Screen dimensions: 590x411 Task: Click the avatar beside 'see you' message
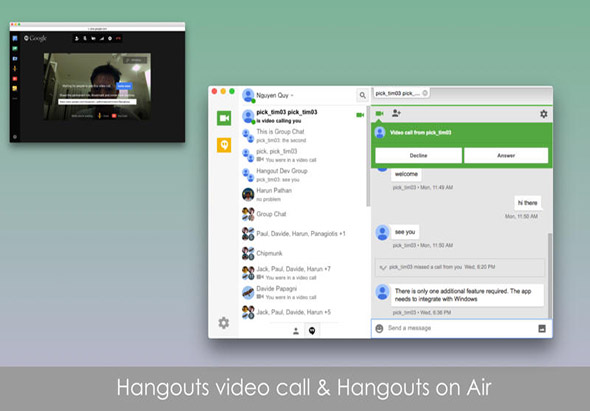click(x=382, y=232)
